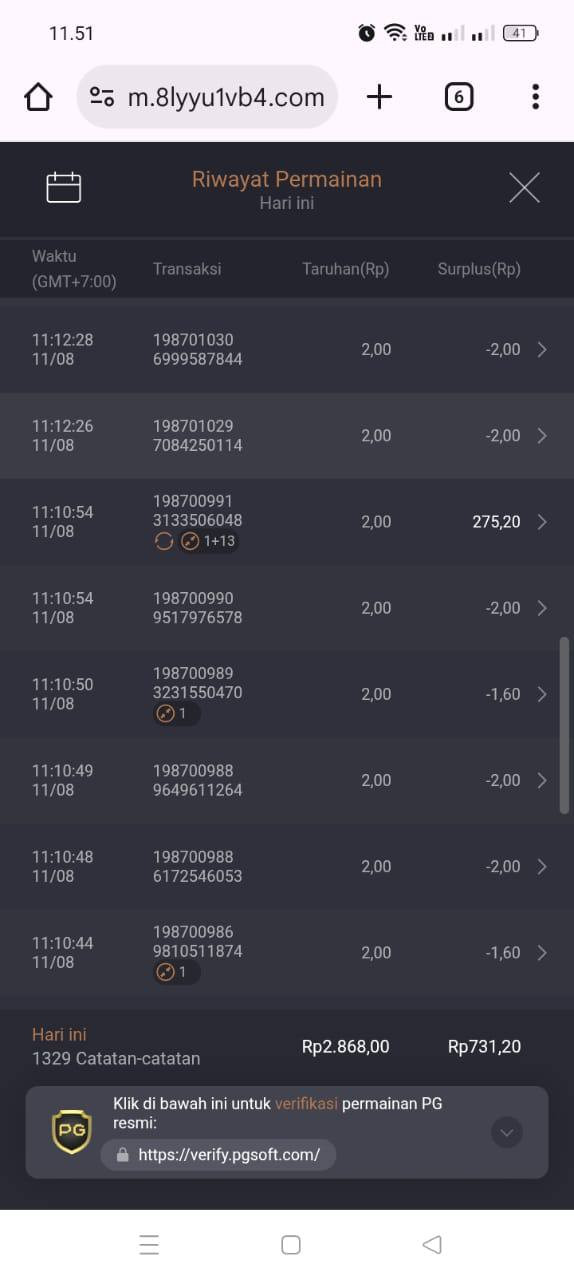Viewport: 574px width, 1280px height.
Task: Tap the site info icon in address bar
Action: tap(102, 97)
